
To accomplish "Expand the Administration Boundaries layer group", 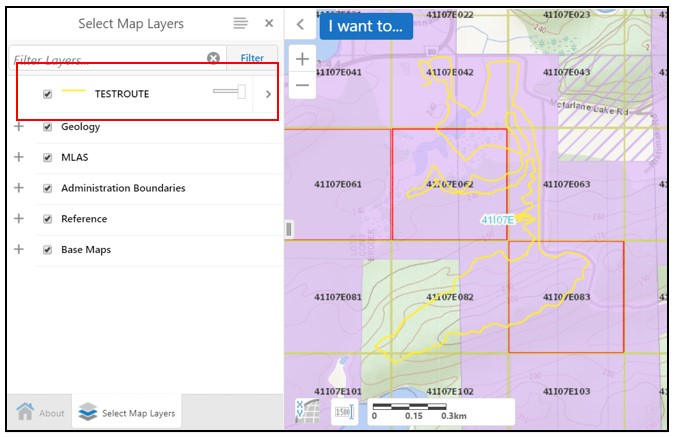I will (x=18, y=188).
